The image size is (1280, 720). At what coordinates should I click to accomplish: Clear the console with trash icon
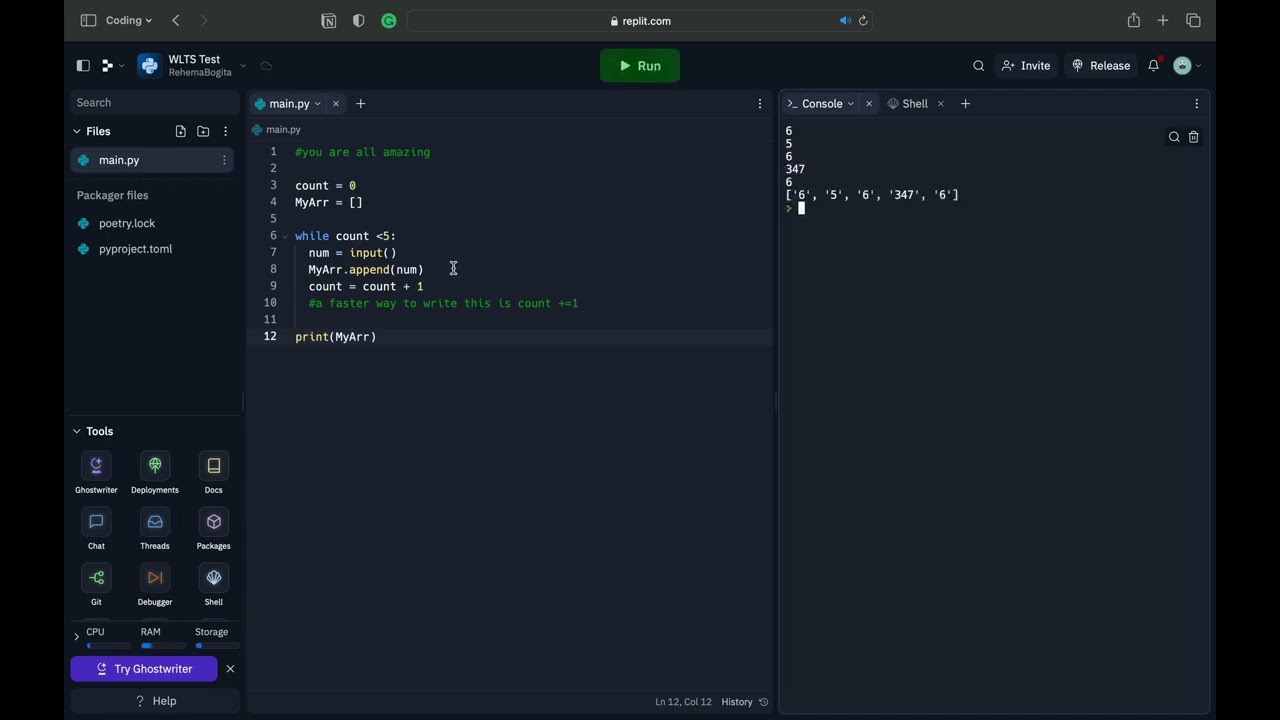click(1194, 137)
